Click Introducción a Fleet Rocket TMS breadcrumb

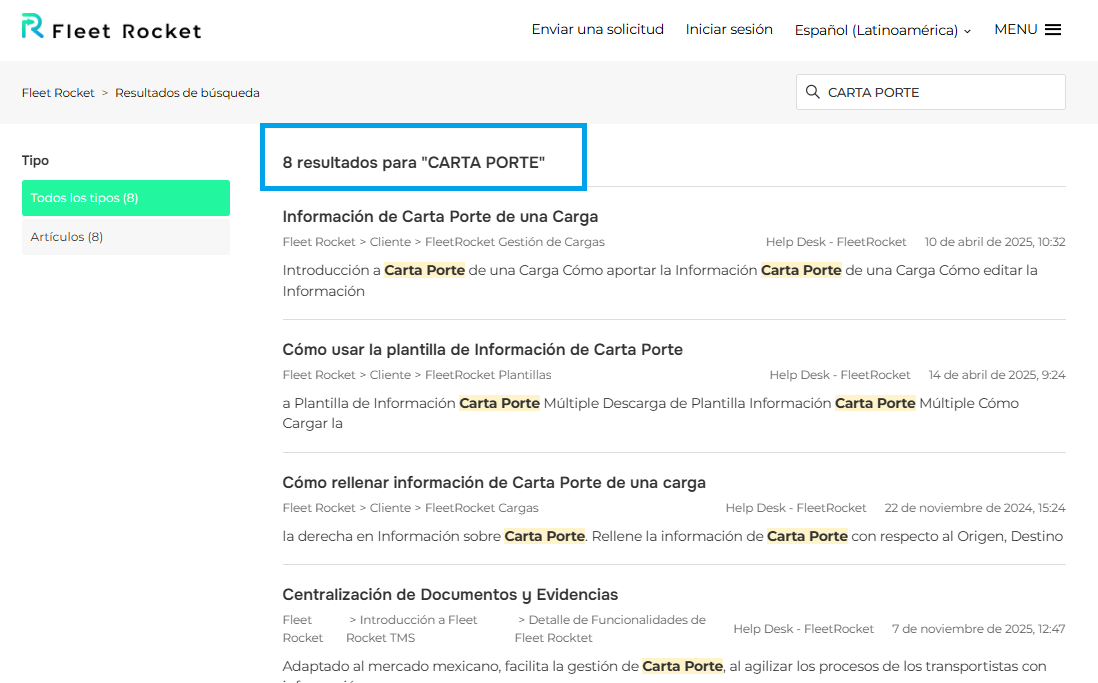pyautogui.click(x=412, y=629)
